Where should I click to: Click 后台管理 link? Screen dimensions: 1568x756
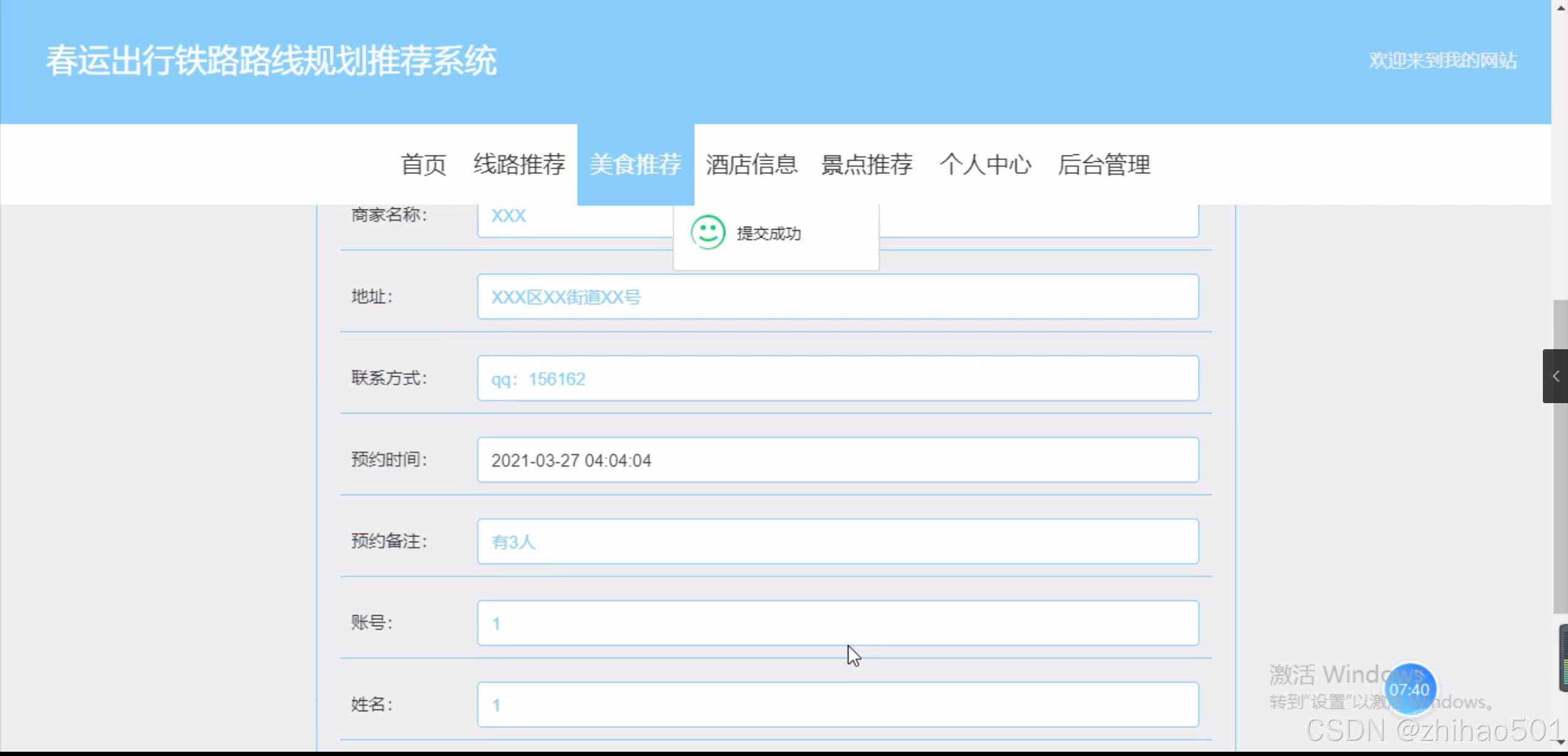[1104, 164]
